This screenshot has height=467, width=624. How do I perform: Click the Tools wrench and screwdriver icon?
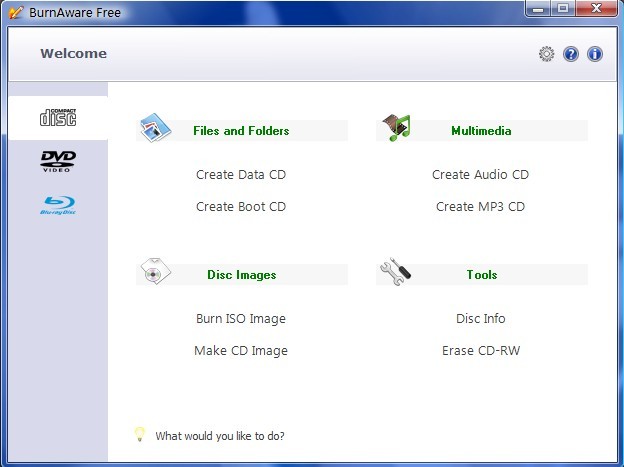click(395, 272)
